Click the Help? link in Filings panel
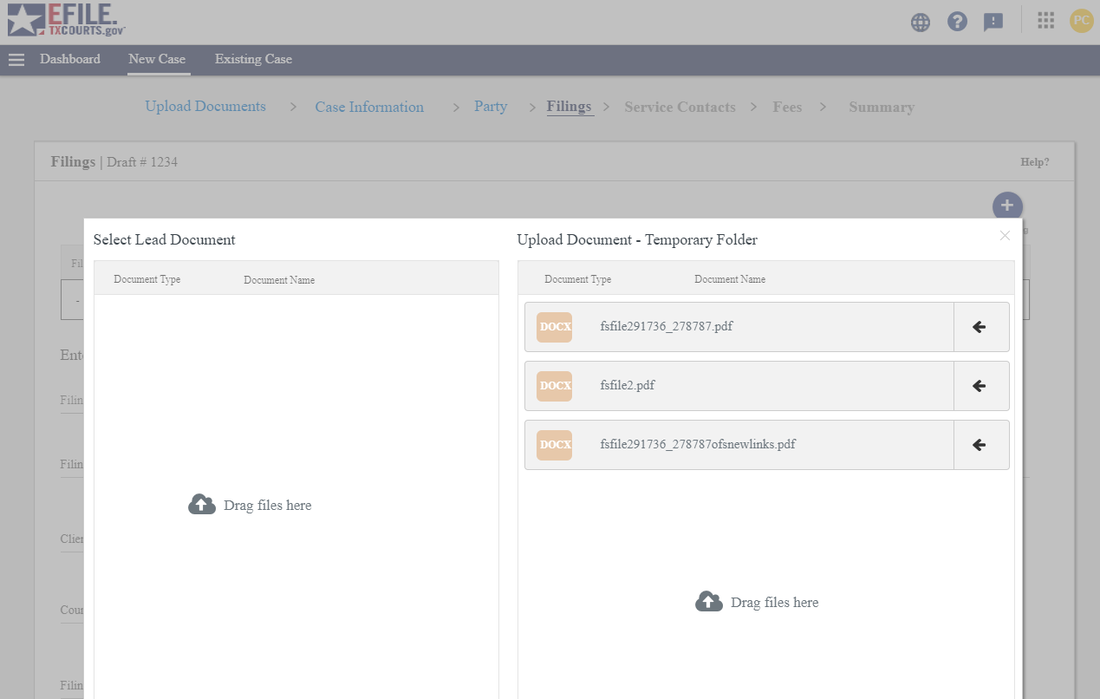 (1034, 162)
